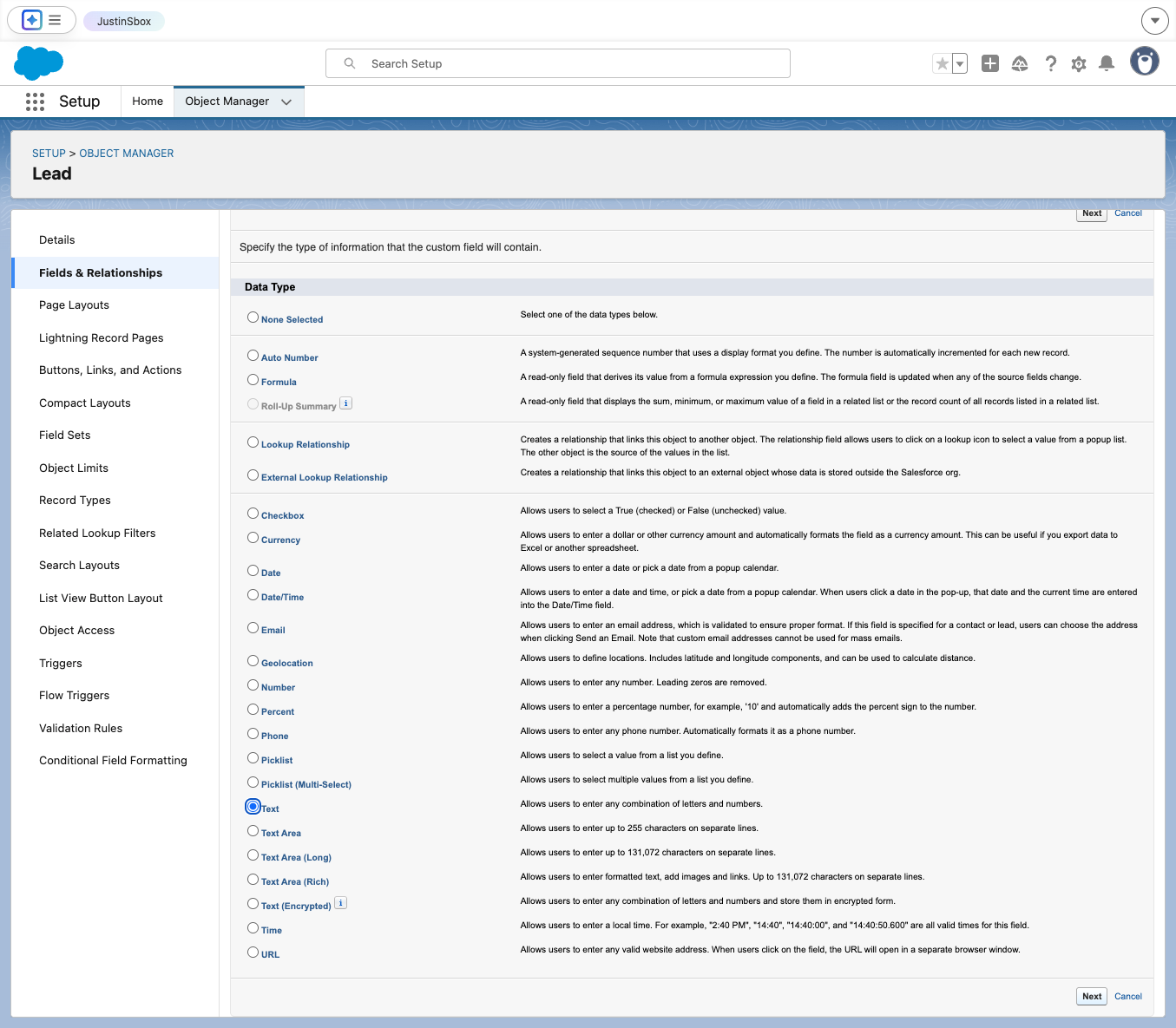Focus the Search Setup field
Screen dimensions: 1176x1028
(x=558, y=63)
